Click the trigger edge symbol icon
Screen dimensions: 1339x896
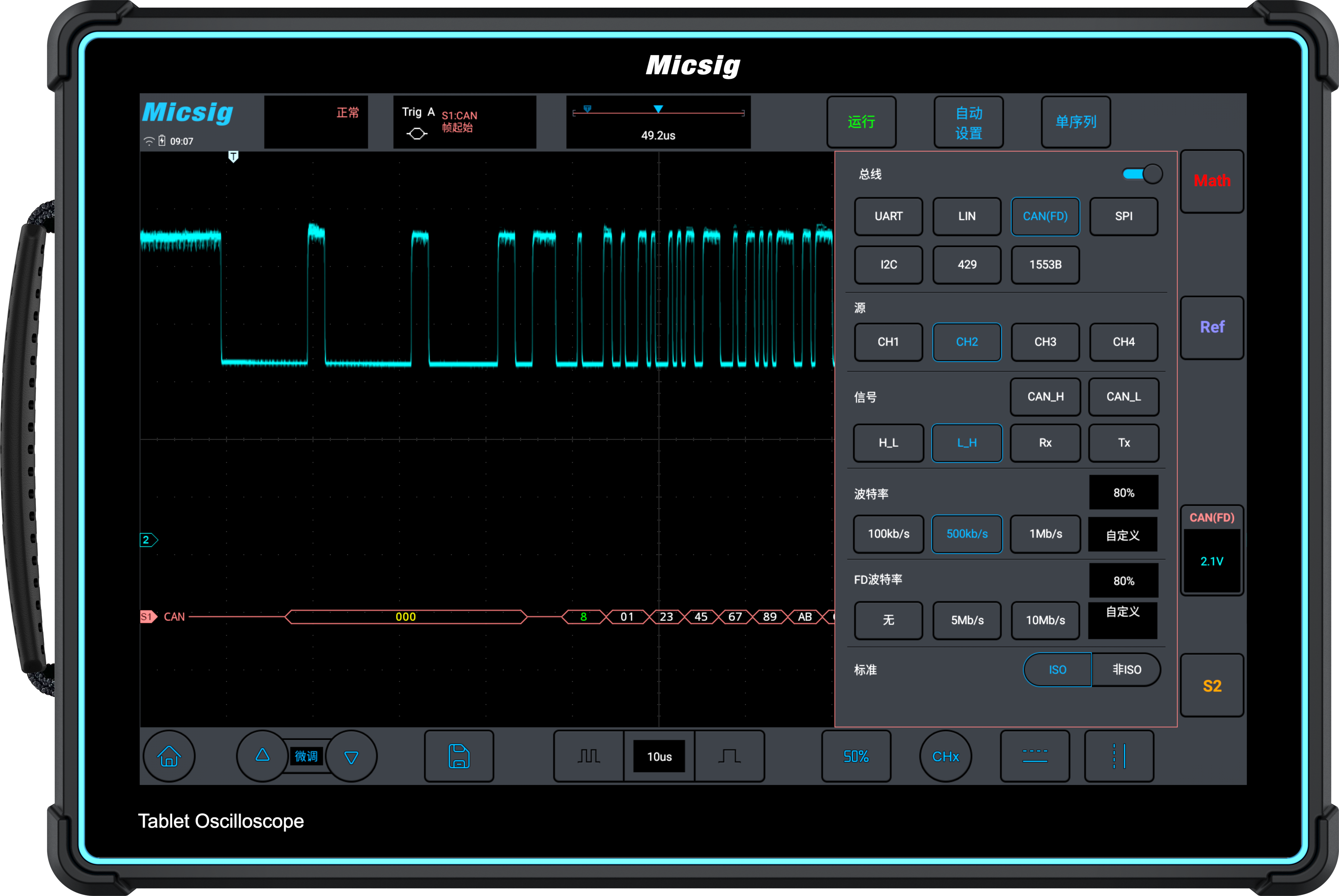pos(417,134)
